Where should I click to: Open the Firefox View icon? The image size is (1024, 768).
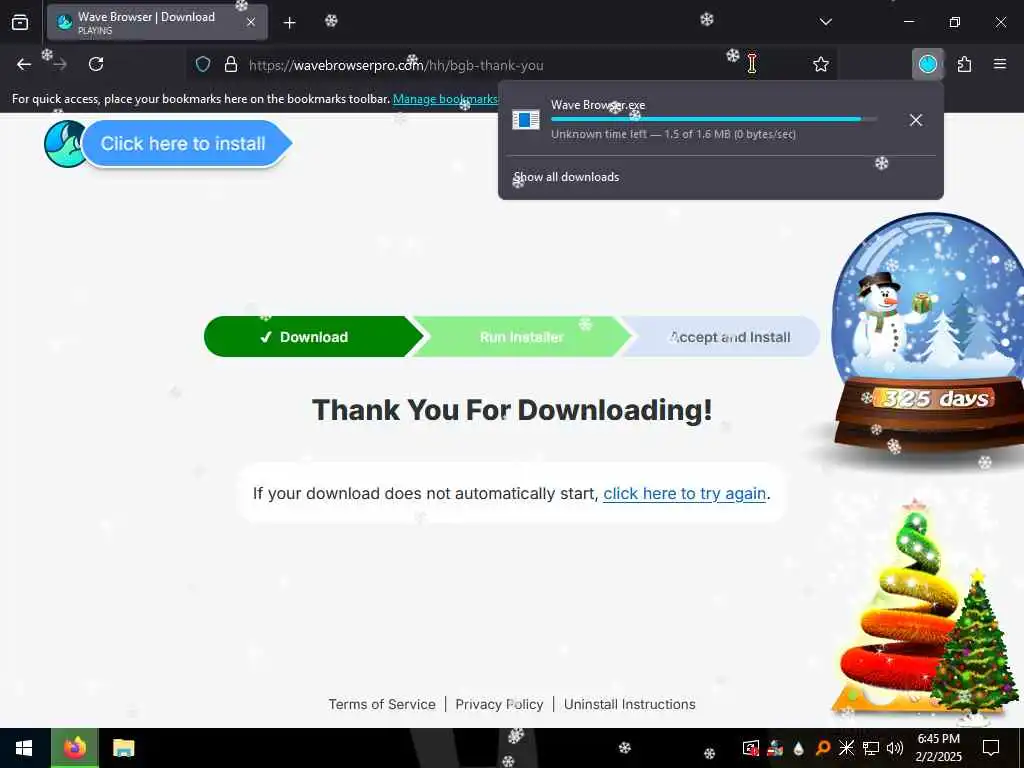(x=20, y=22)
